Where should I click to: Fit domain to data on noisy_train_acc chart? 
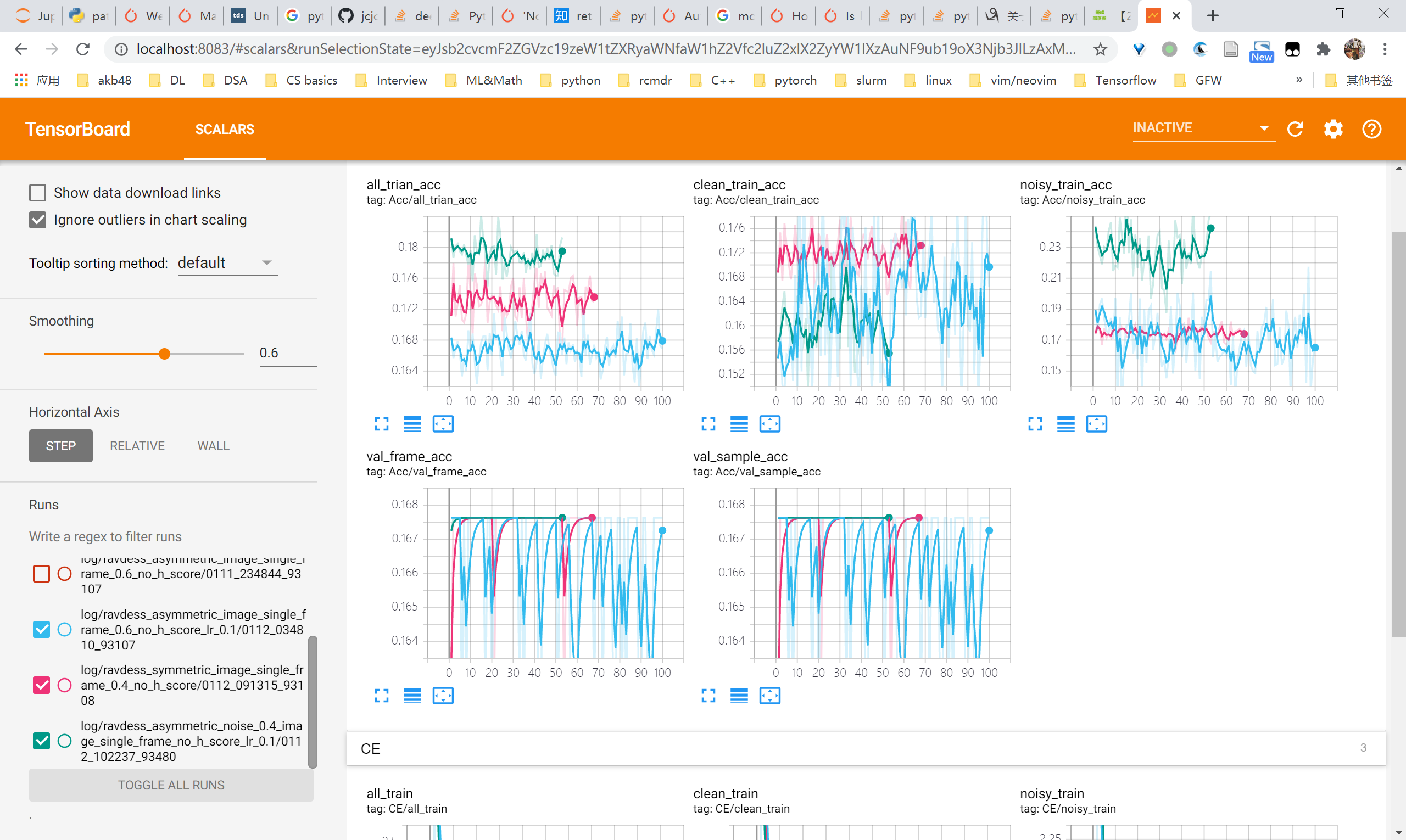click(1096, 424)
